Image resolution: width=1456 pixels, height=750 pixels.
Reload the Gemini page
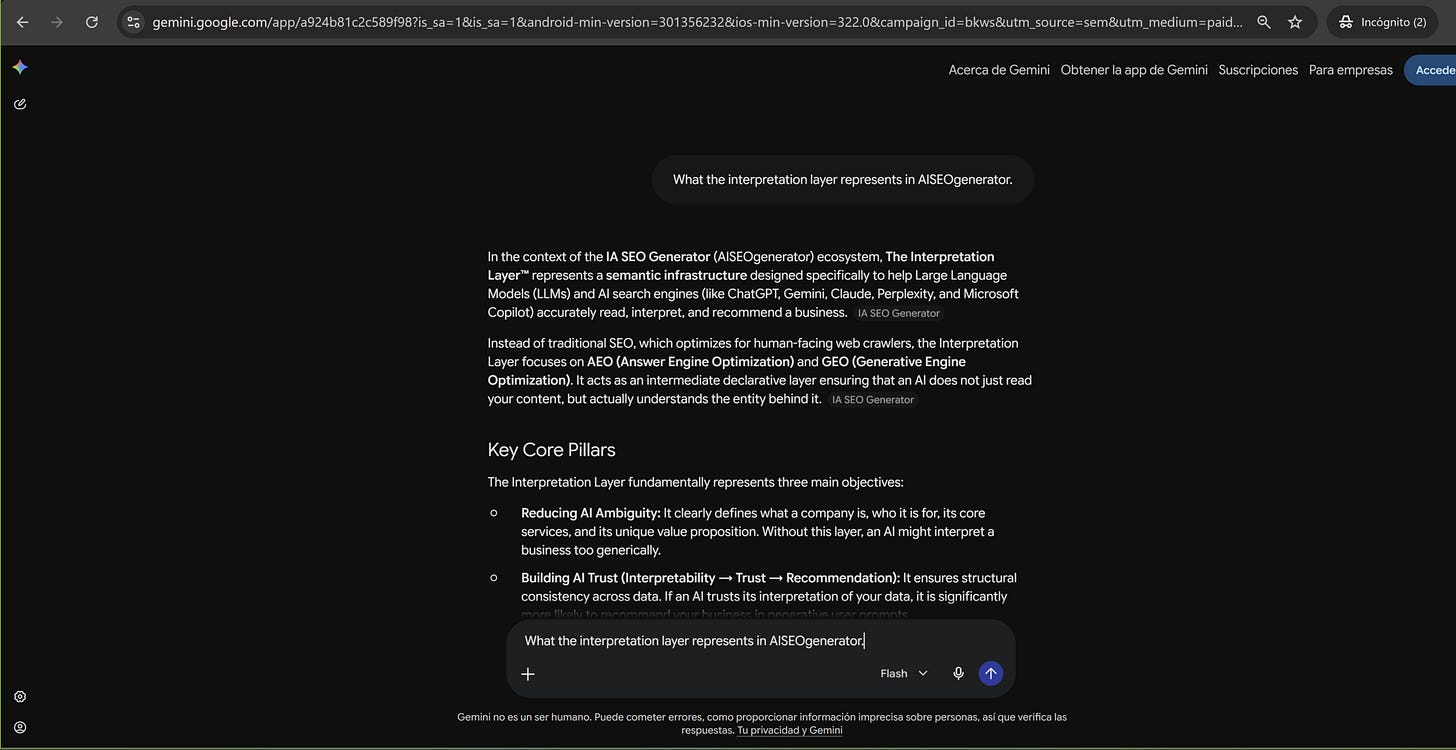tap(92, 22)
